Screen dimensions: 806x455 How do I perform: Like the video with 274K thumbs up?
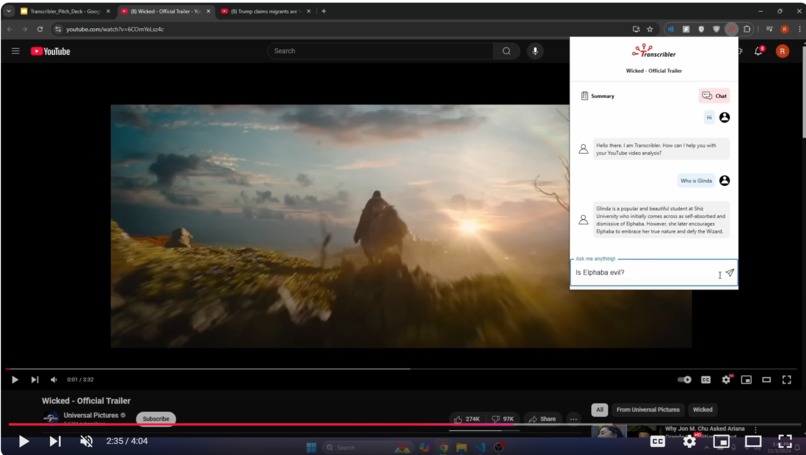point(466,419)
